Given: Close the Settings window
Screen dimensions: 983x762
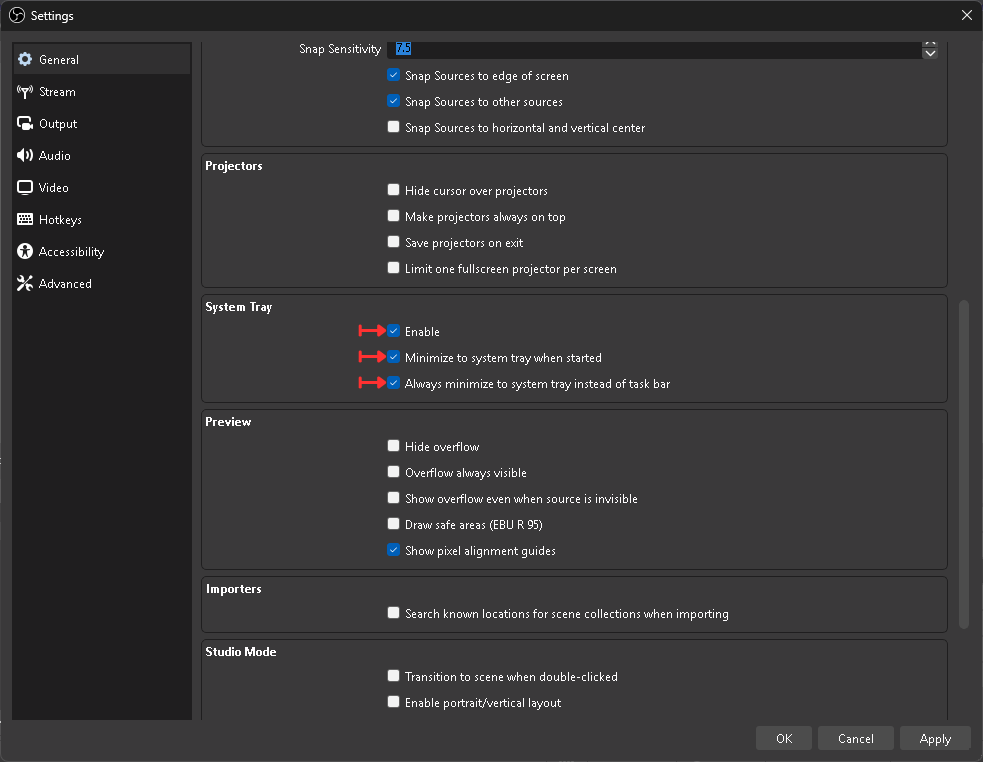Looking at the screenshot, I should tap(967, 15).
